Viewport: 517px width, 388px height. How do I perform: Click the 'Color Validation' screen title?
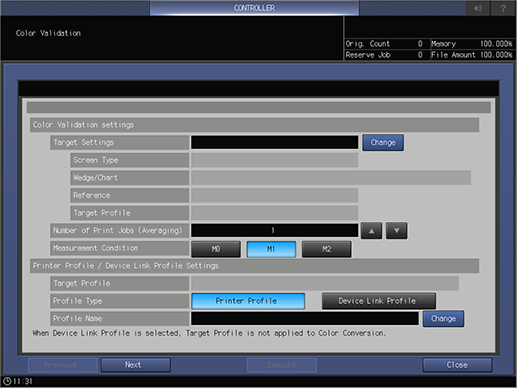[x=48, y=33]
